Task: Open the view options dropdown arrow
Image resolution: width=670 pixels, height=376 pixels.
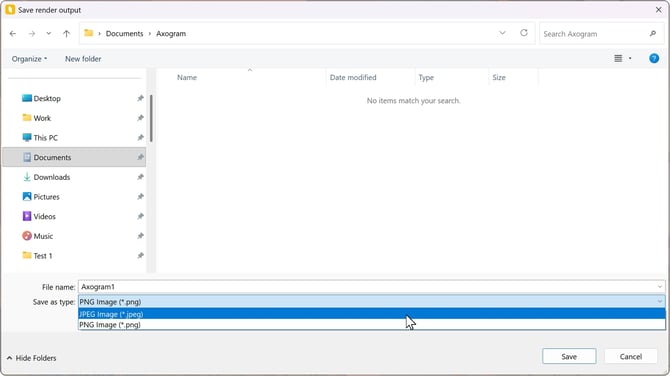Action: [x=630, y=59]
